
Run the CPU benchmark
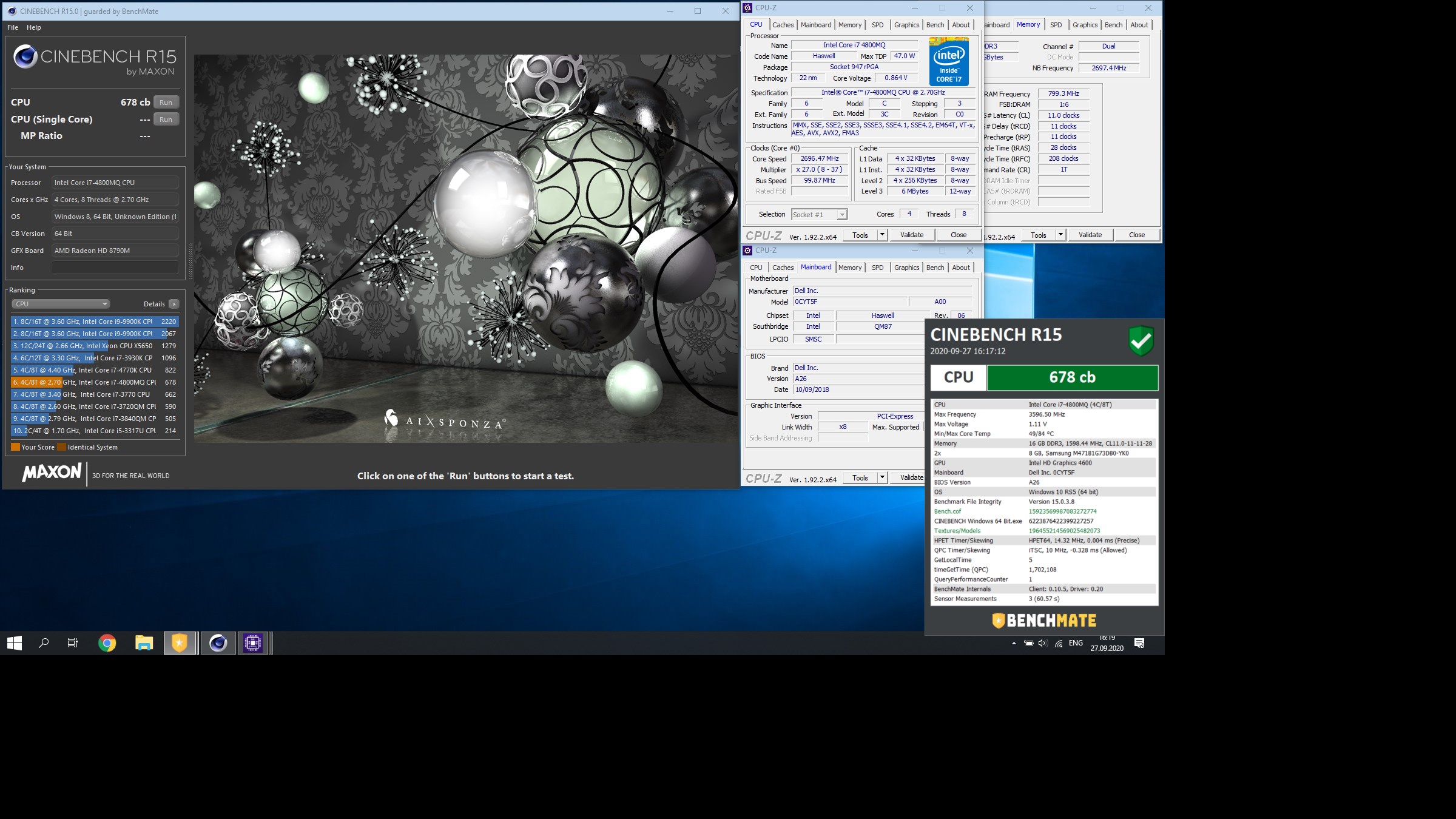click(166, 103)
